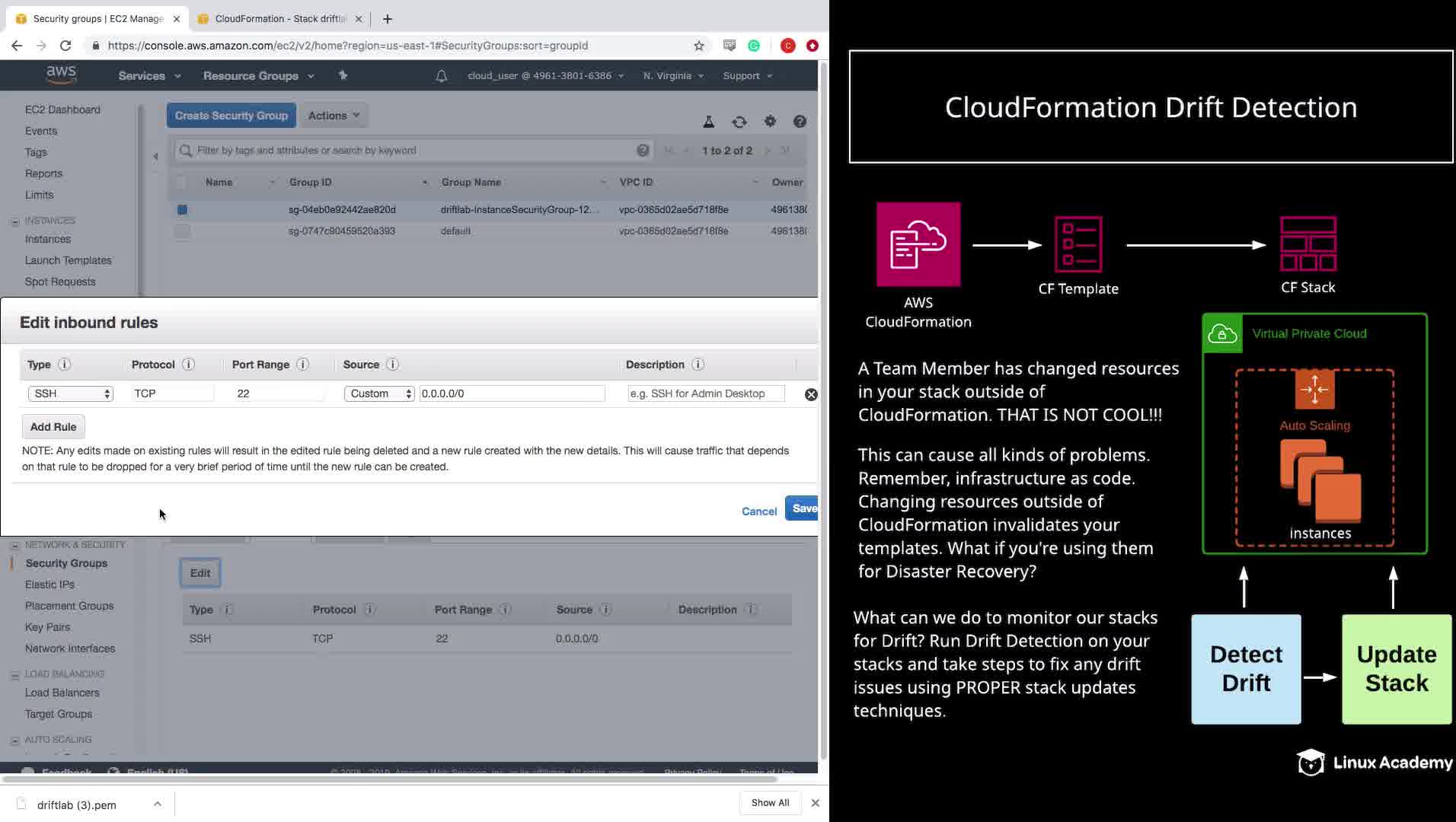
Task: Open Elastic IPs in the sidebar
Action: [49, 585]
